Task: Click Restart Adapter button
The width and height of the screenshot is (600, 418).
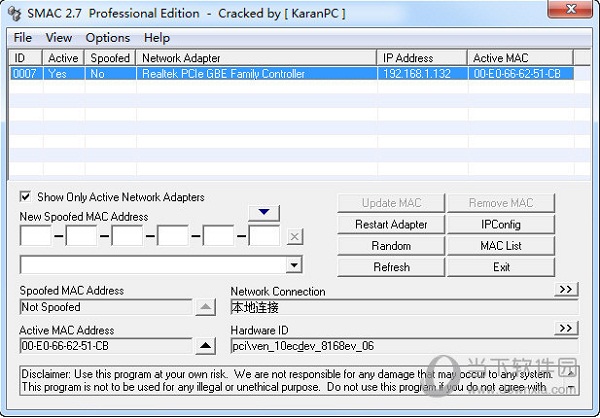Action: (x=391, y=224)
